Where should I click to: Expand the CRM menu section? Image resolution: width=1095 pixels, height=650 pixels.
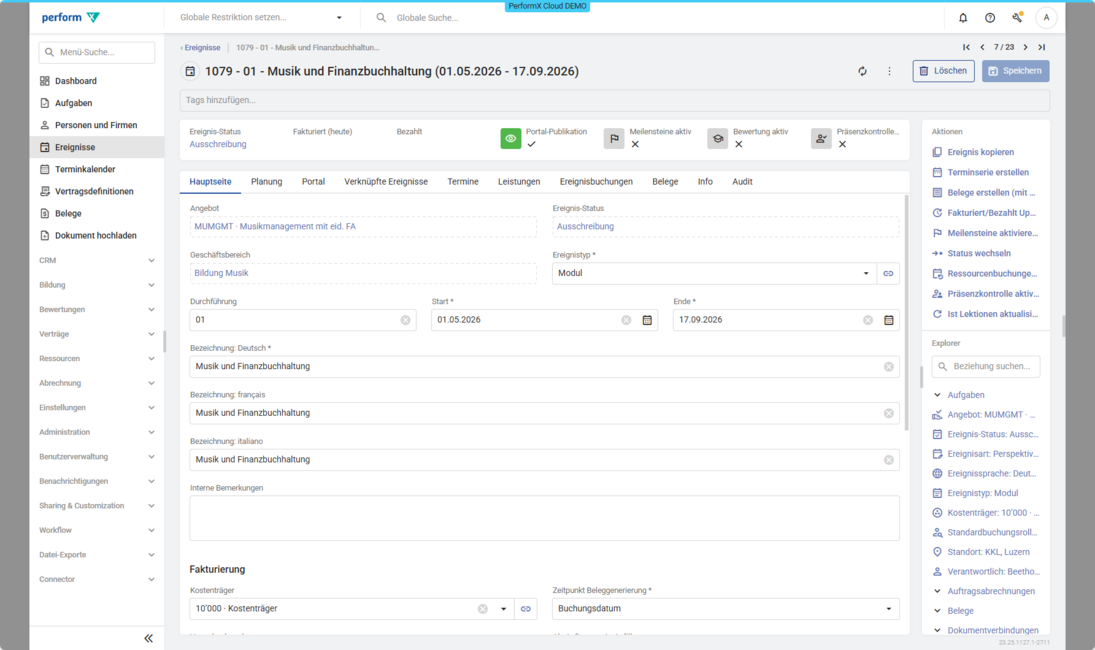[96, 260]
